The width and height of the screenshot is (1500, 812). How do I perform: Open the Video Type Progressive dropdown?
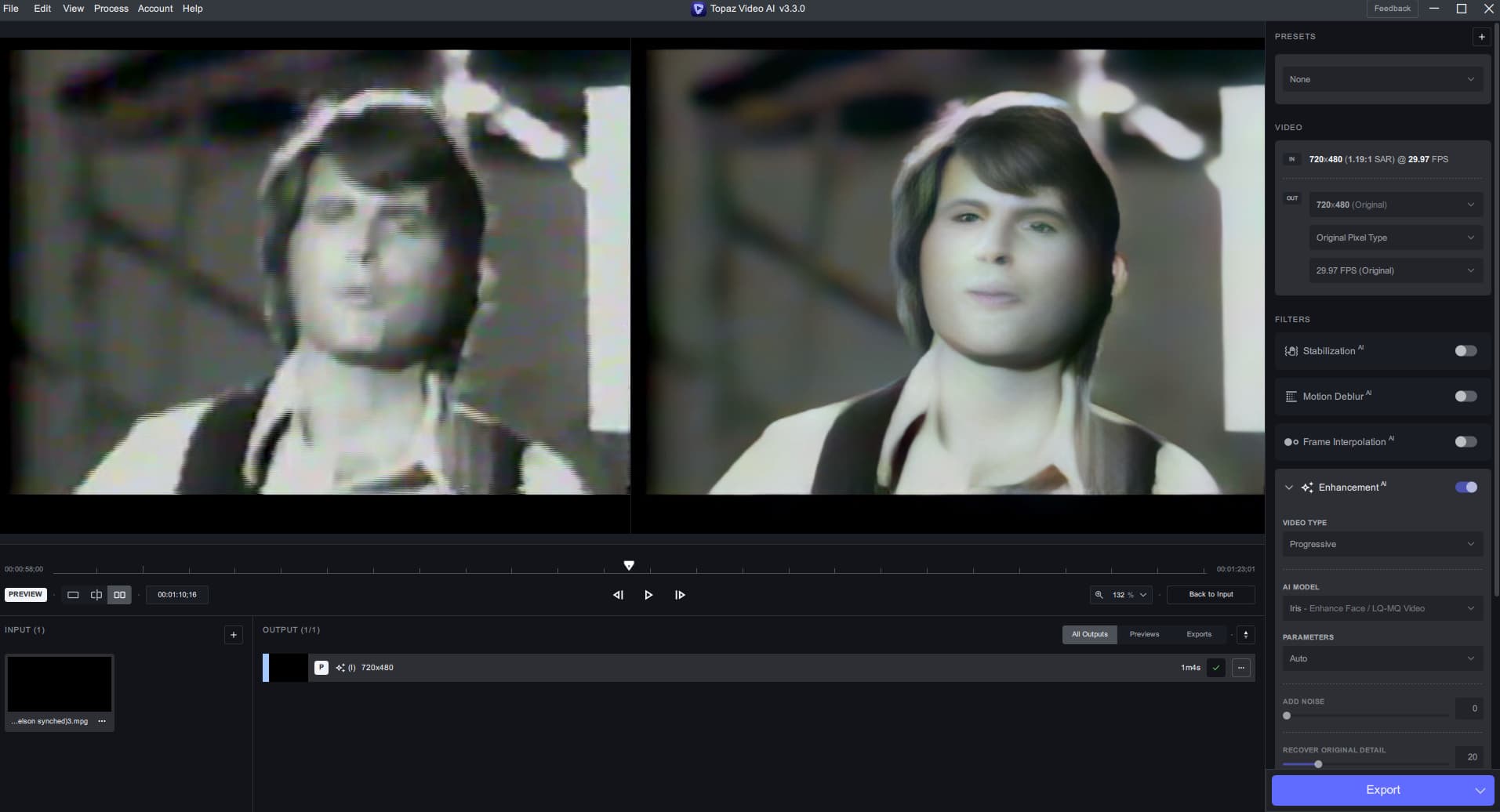point(1382,544)
